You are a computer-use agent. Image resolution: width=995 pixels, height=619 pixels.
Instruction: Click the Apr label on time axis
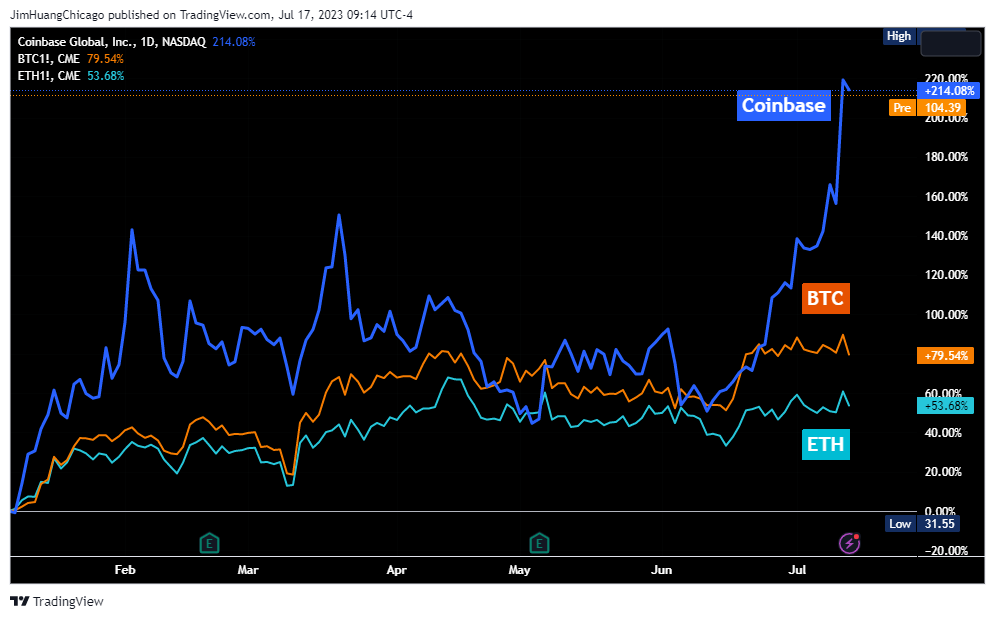(397, 570)
